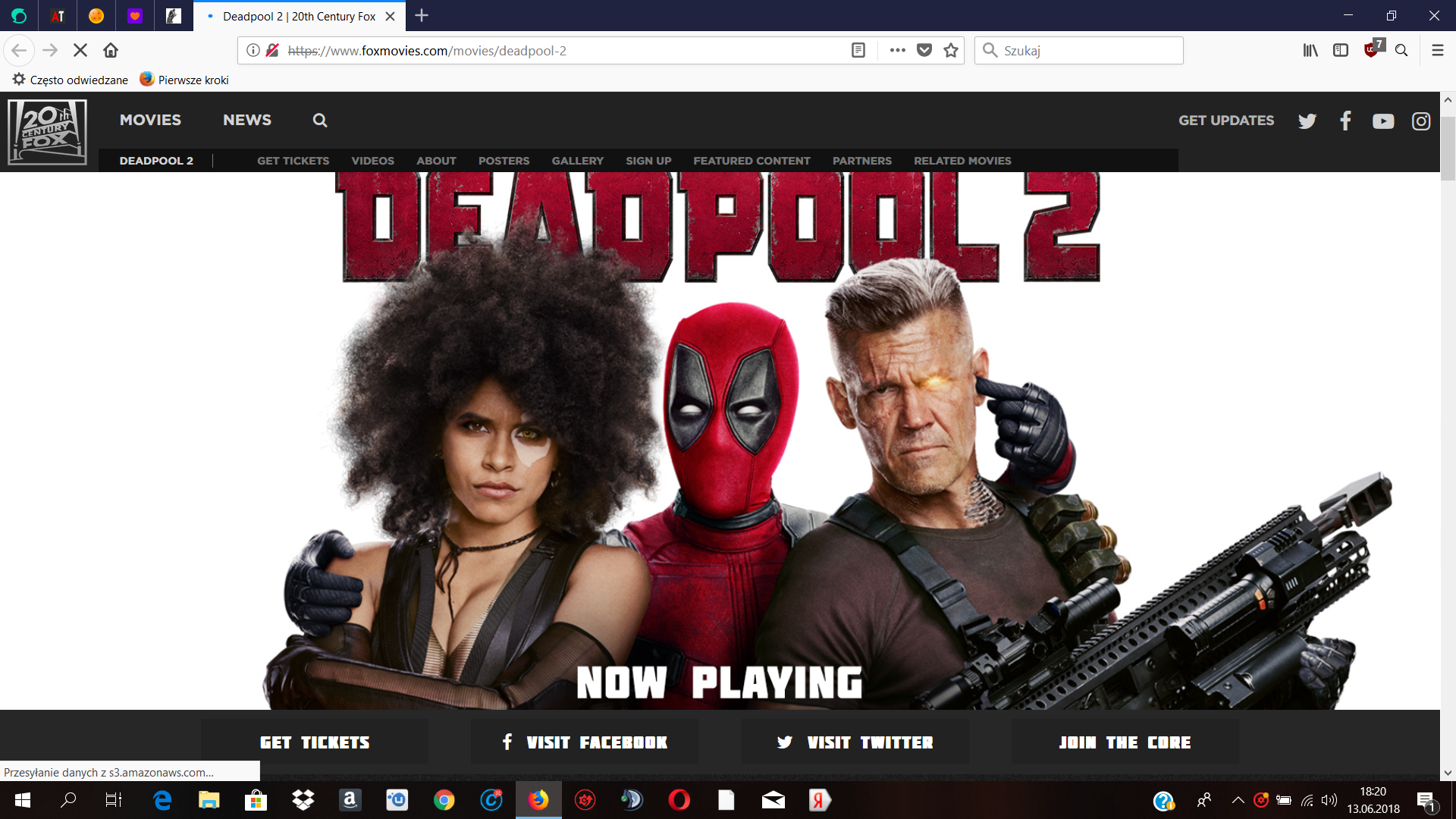Switch to the Deadpool 2 browser tab

(294, 16)
